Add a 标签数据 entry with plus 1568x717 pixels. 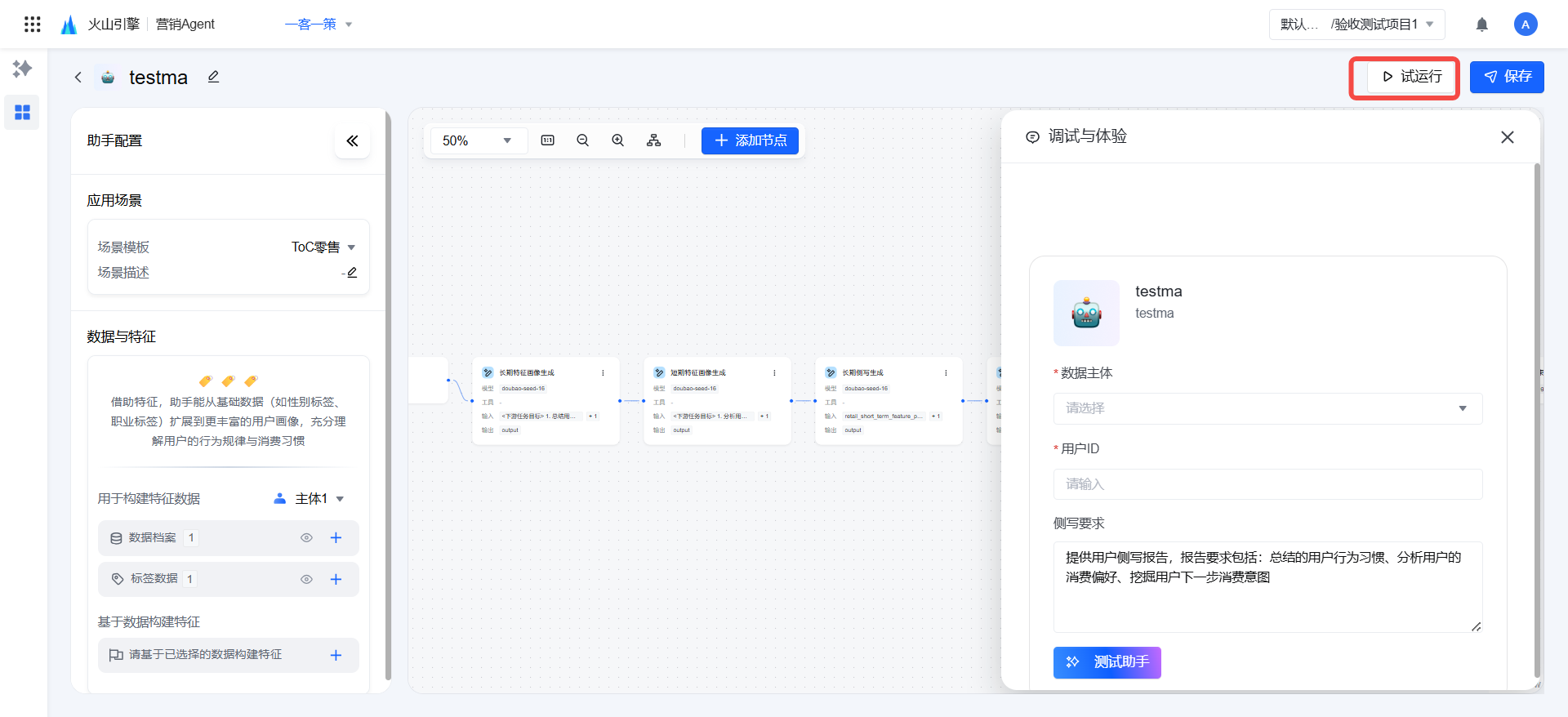click(x=336, y=579)
